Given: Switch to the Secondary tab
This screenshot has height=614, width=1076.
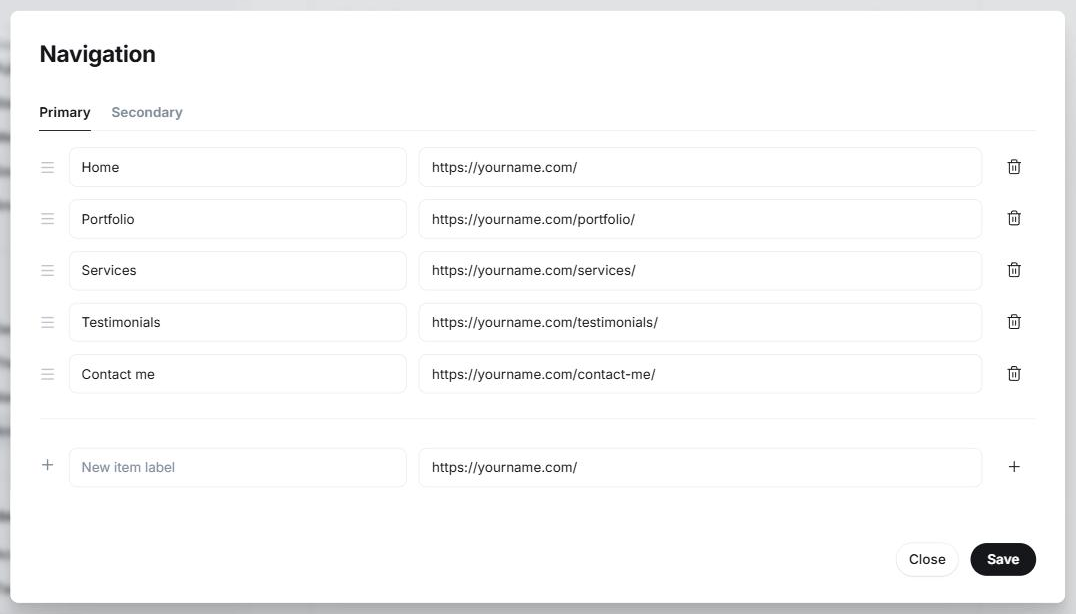Looking at the screenshot, I should coord(147,113).
